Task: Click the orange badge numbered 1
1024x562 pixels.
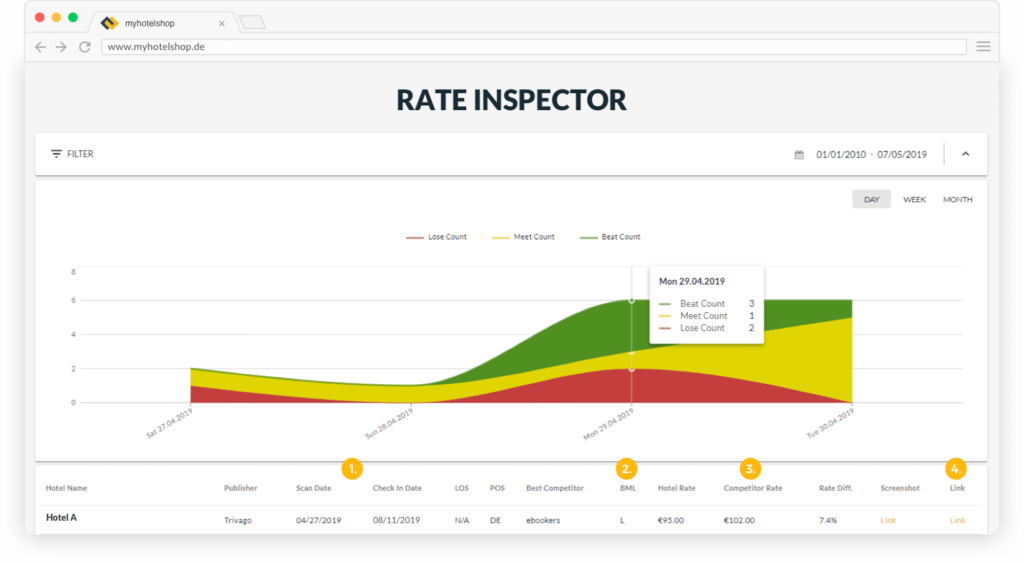Action: pyautogui.click(x=352, y=468)
